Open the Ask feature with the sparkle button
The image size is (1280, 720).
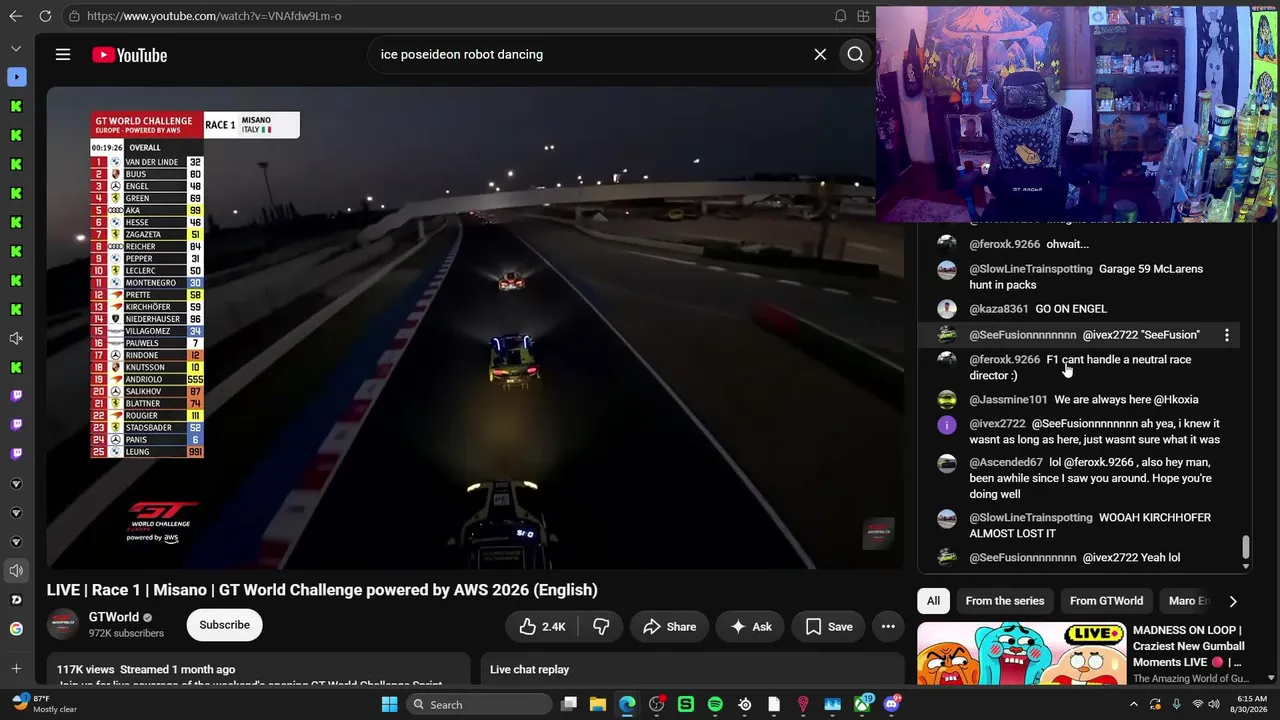click(751, 627)
